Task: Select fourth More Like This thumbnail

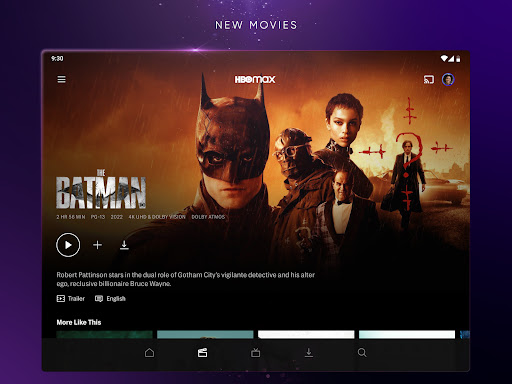Action: tap(407, 334)
